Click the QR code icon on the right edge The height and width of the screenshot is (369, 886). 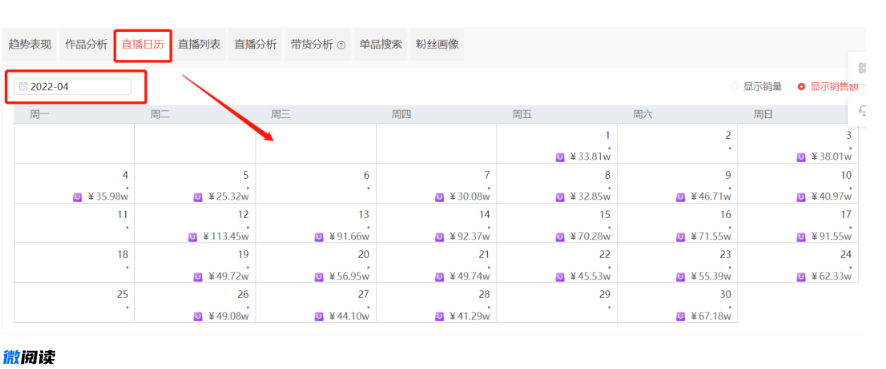862,68
